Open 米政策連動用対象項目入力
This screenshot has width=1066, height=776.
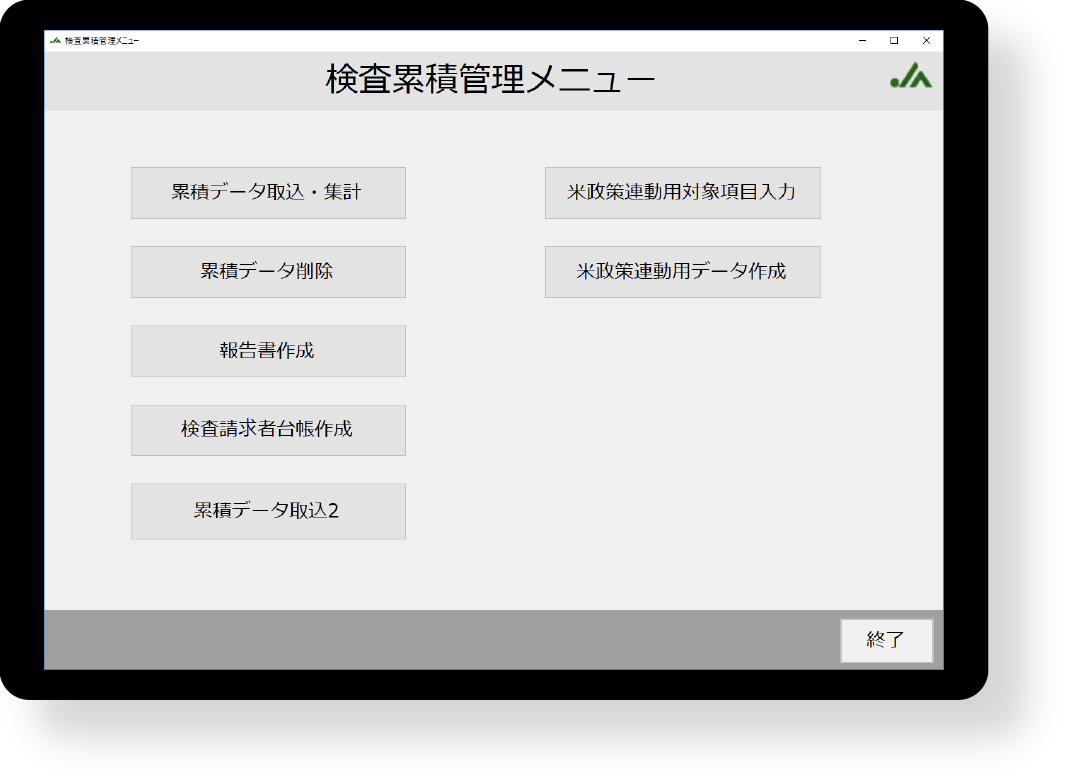click(x=682, y=193)
